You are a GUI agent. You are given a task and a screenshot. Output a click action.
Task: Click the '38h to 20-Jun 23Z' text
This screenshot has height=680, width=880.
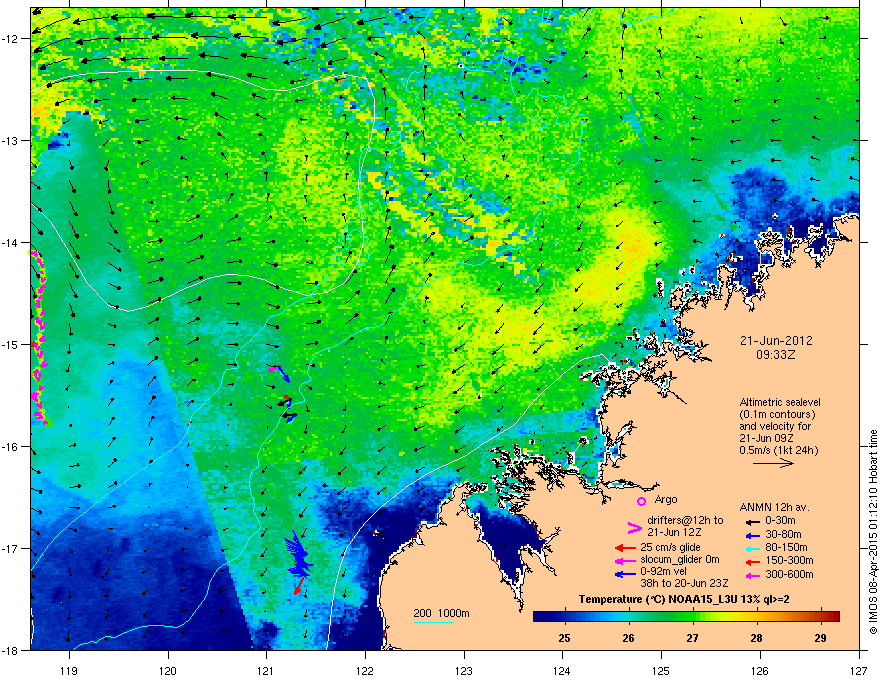pyautogui.click(x=684, y=583)
